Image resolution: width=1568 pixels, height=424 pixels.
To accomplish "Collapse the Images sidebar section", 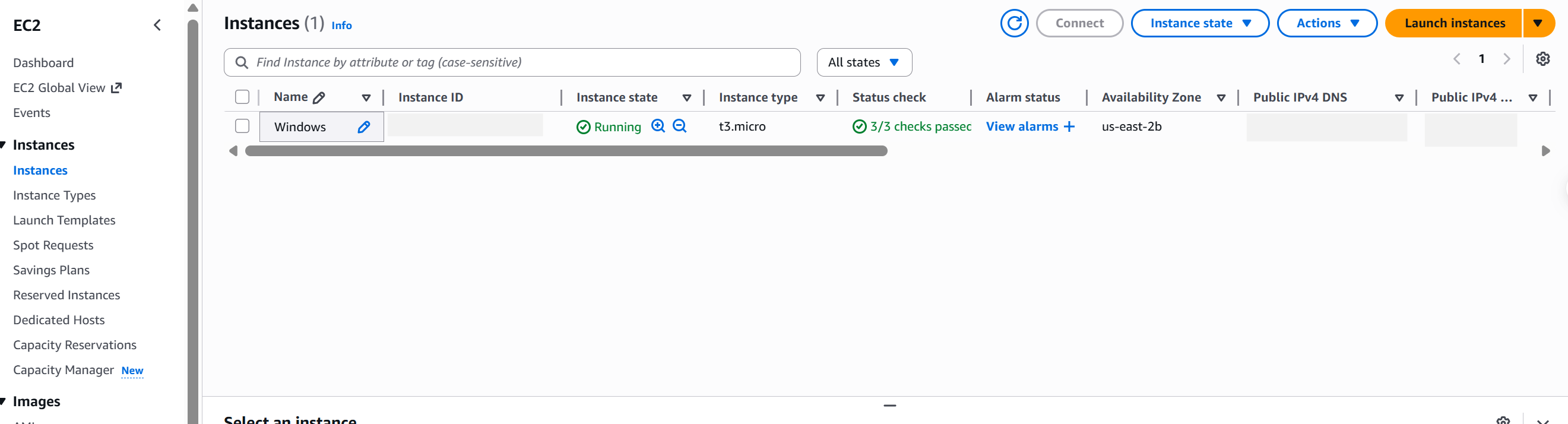I will click(4, 401).
